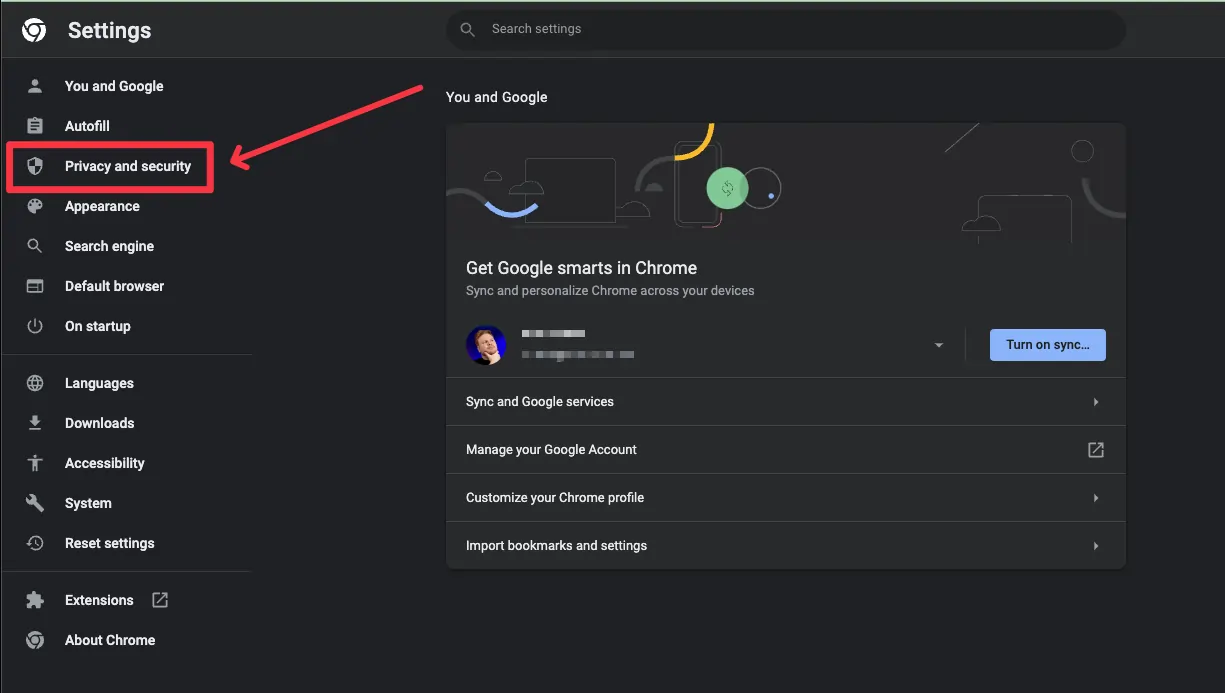
Task: Click the person icon for You and Google
Action: tap(35, 86)
